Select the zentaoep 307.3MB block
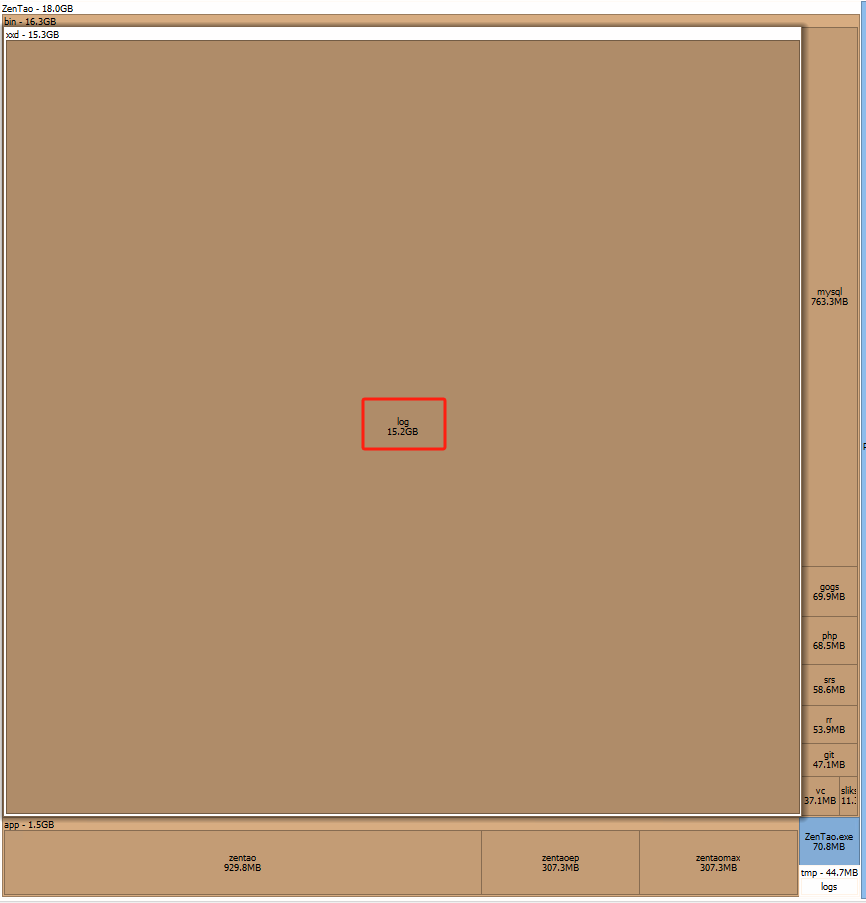 pos(560,863)
